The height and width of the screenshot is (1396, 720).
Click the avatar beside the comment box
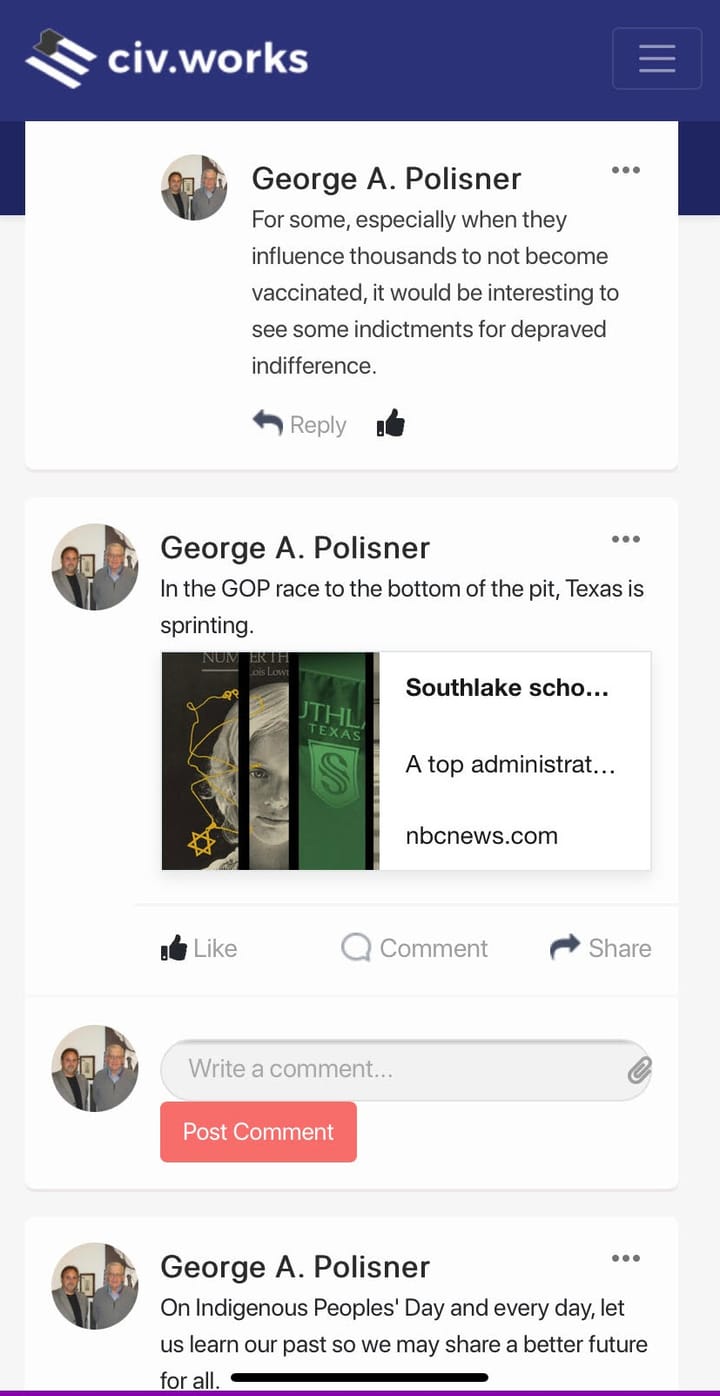[95, 1068]
